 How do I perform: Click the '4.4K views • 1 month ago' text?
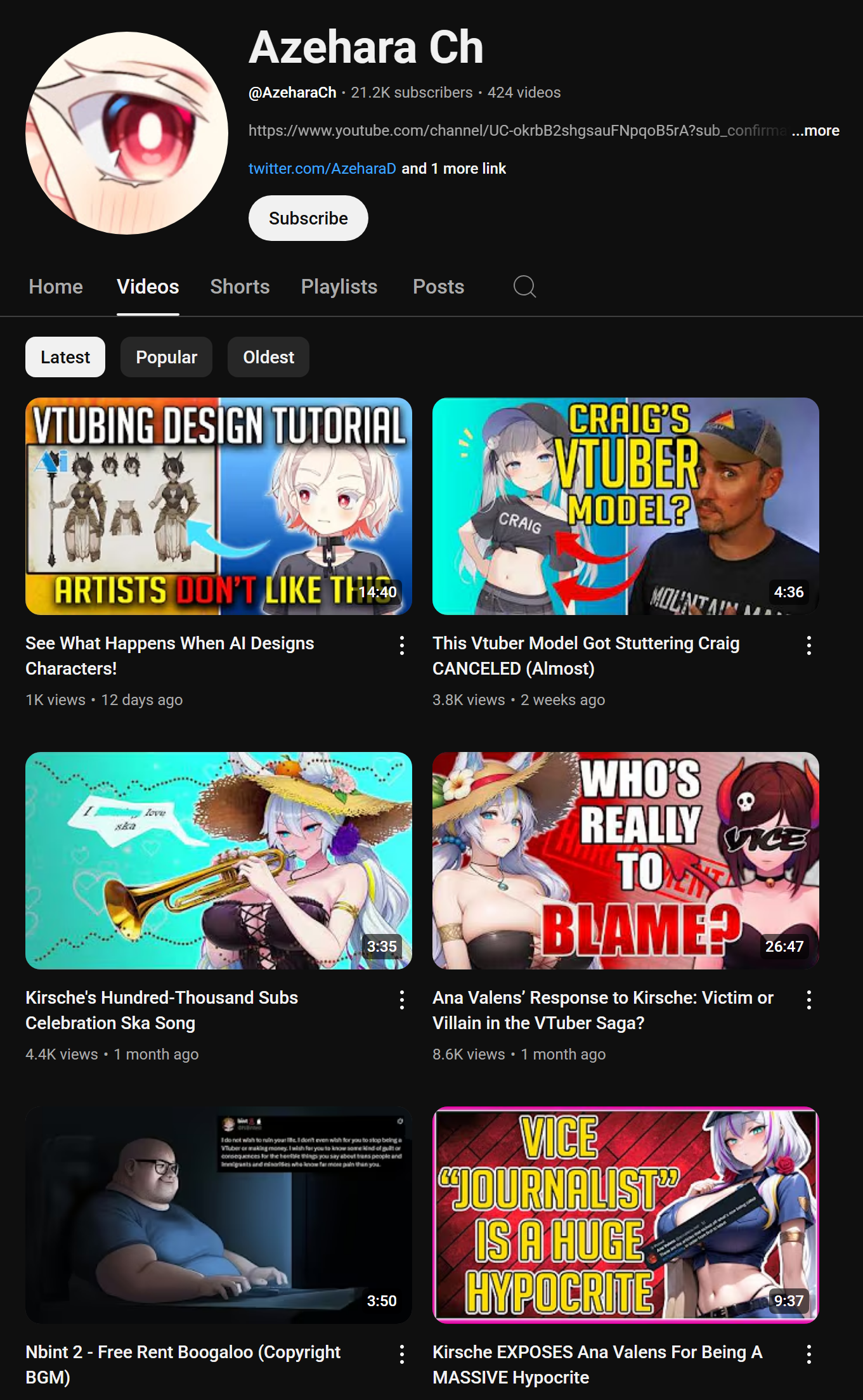112,1054
